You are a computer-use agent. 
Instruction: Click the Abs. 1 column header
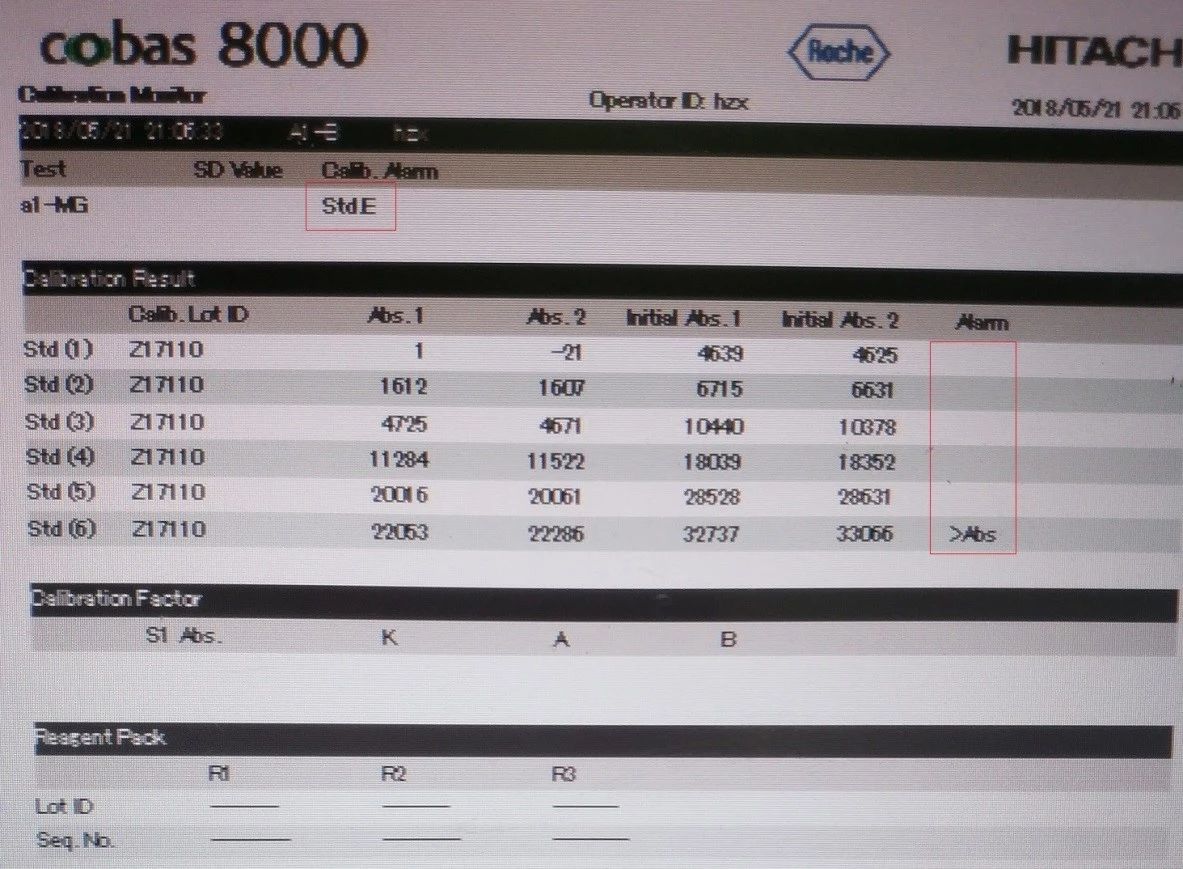click(x=396, y=315)
